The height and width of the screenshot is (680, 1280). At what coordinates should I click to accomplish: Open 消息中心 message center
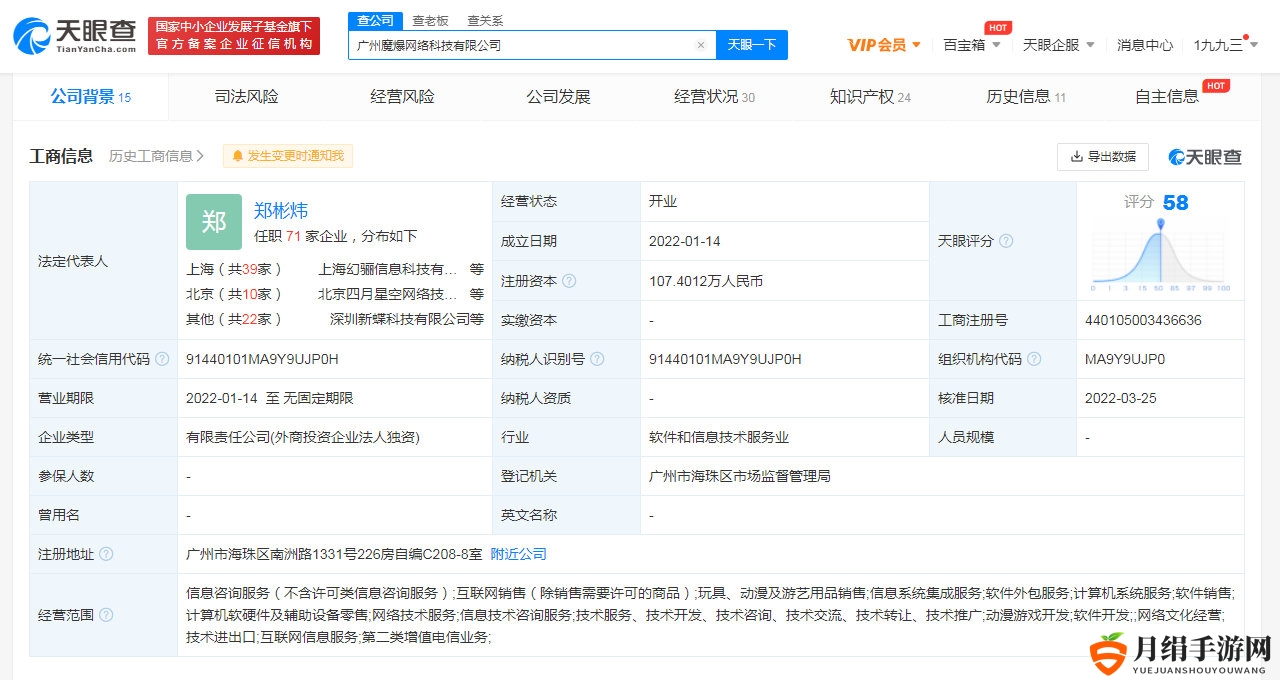[x=1145, y=45]
